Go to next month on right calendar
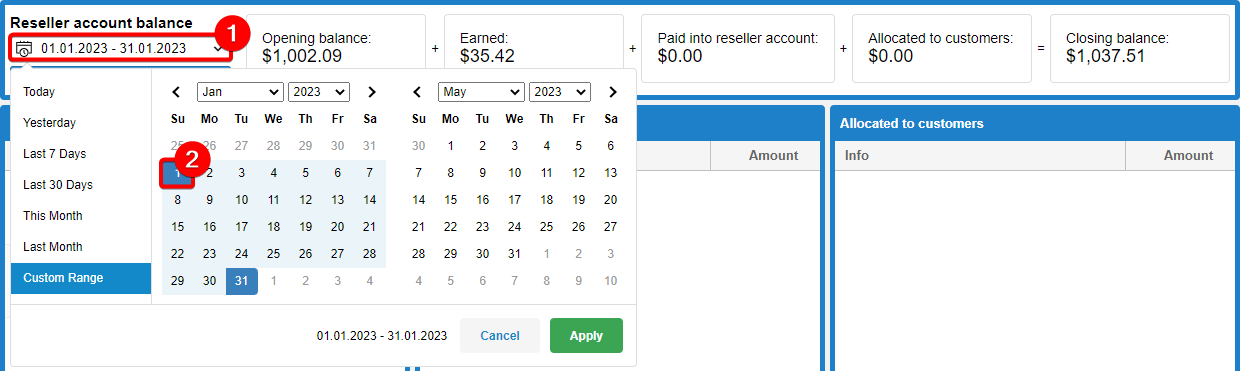 click(x=612, y=92)
